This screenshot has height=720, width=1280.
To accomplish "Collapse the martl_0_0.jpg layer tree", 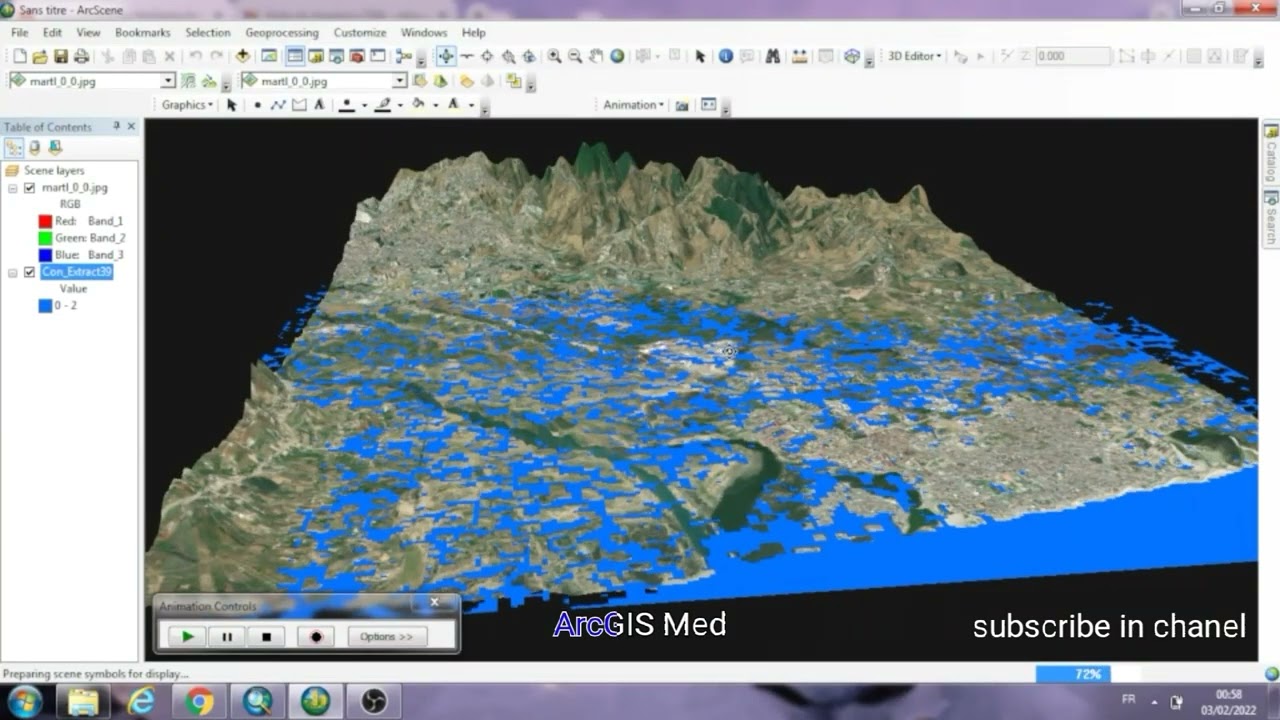I will pos(12,188).
